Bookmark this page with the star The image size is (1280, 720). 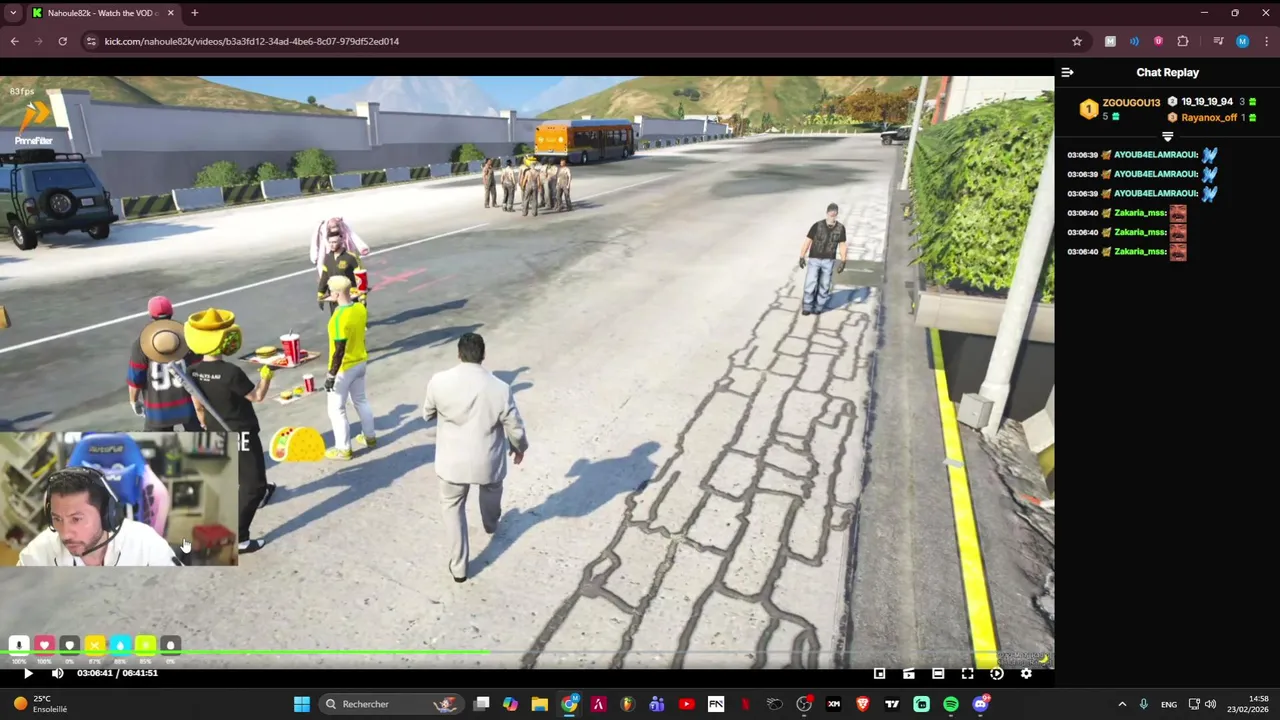pos(1077,41)
